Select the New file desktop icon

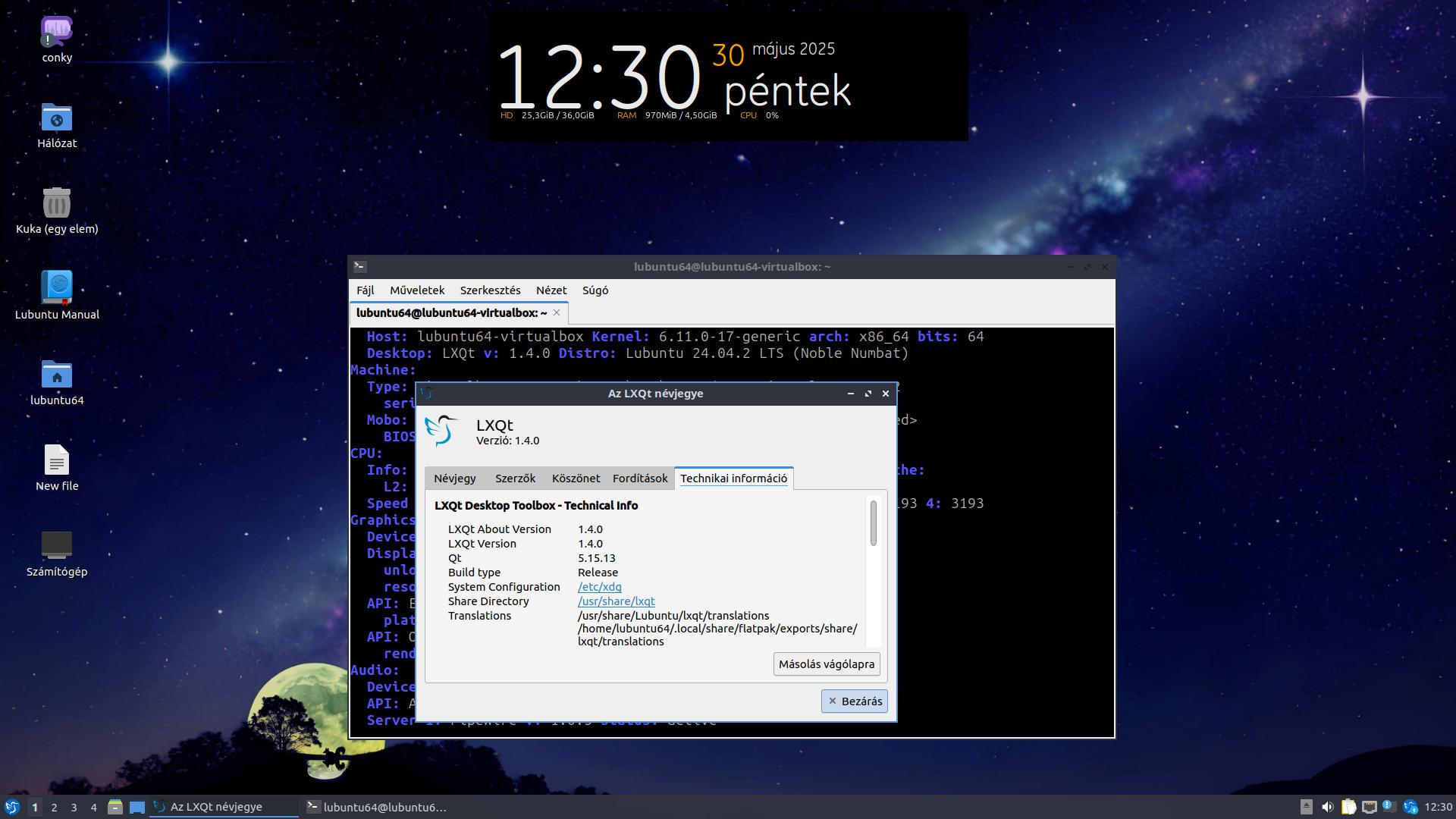click(57, 460)
